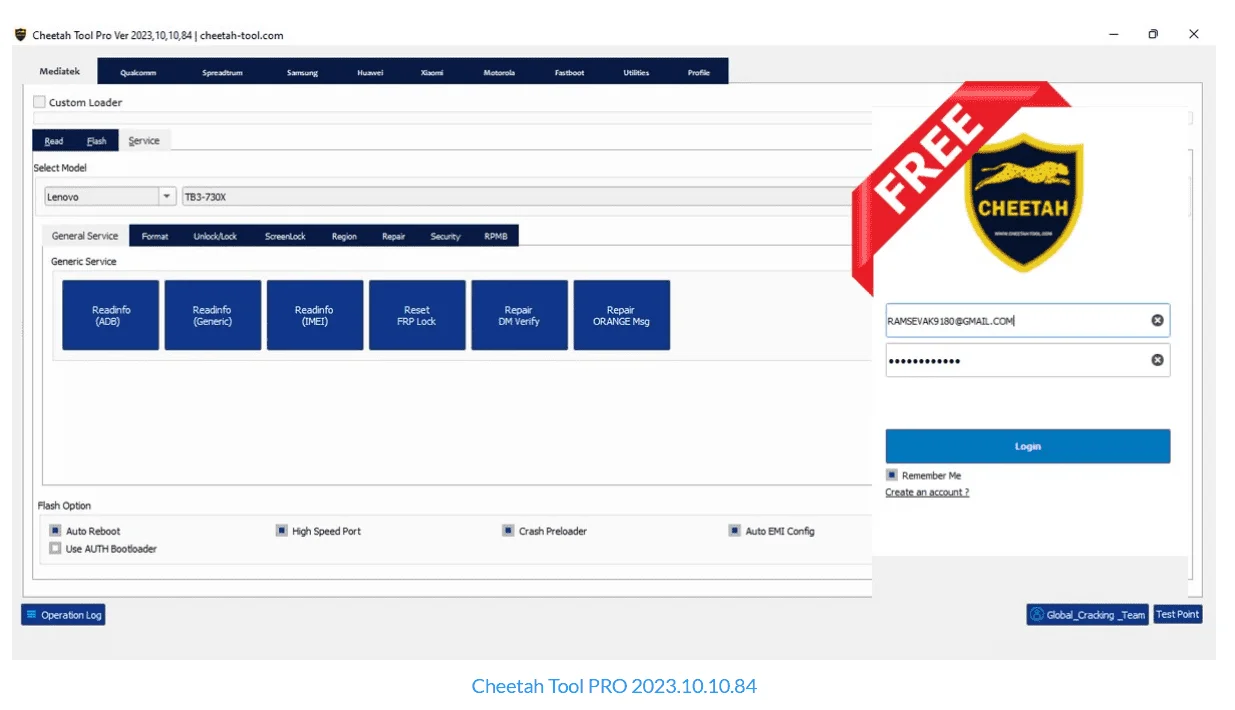
Task: Switch to the Profile tab
Action: point(699,72)
